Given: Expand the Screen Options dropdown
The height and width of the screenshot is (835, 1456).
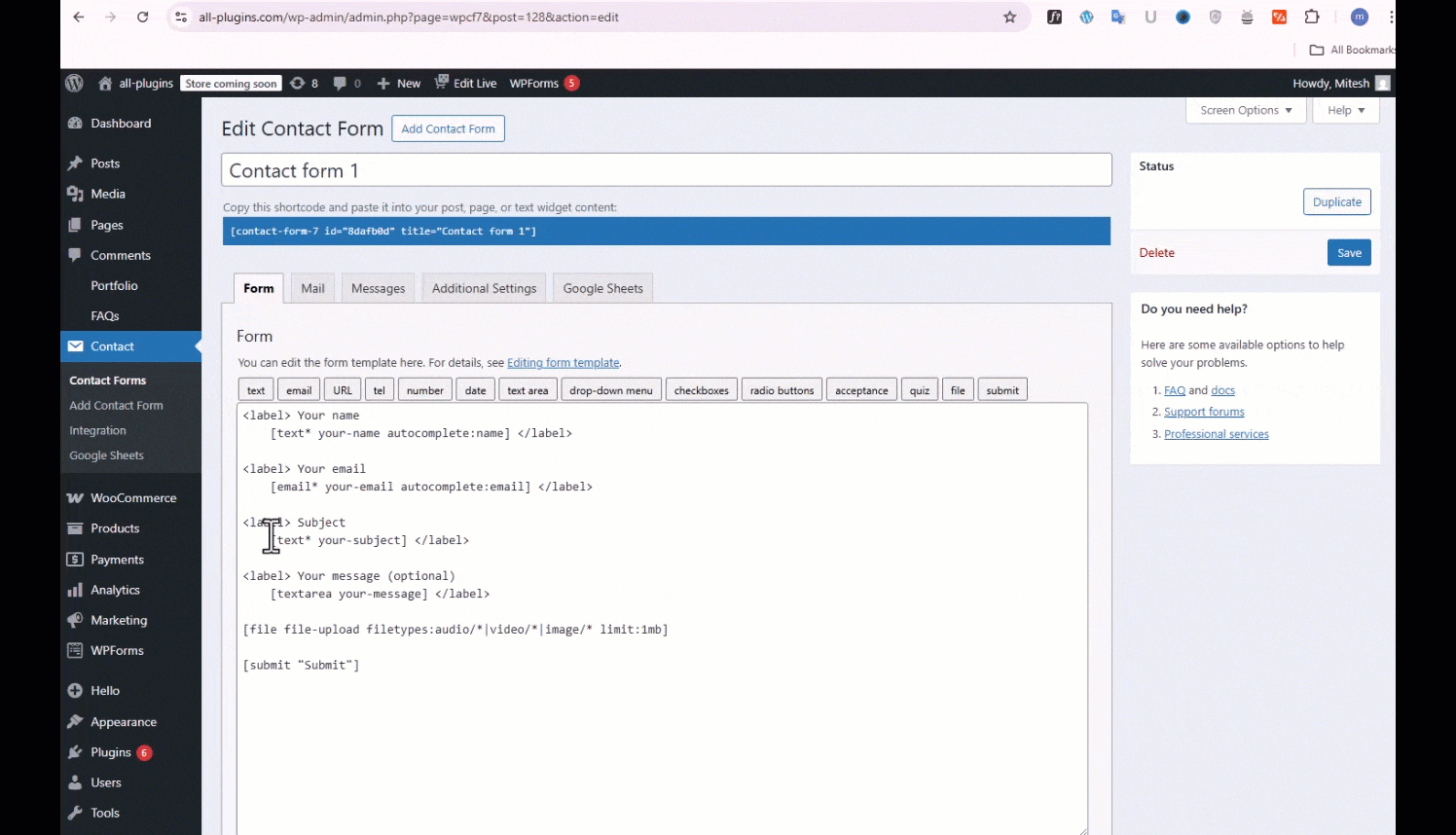Looking at the screenshot, I should [1245, 111].
